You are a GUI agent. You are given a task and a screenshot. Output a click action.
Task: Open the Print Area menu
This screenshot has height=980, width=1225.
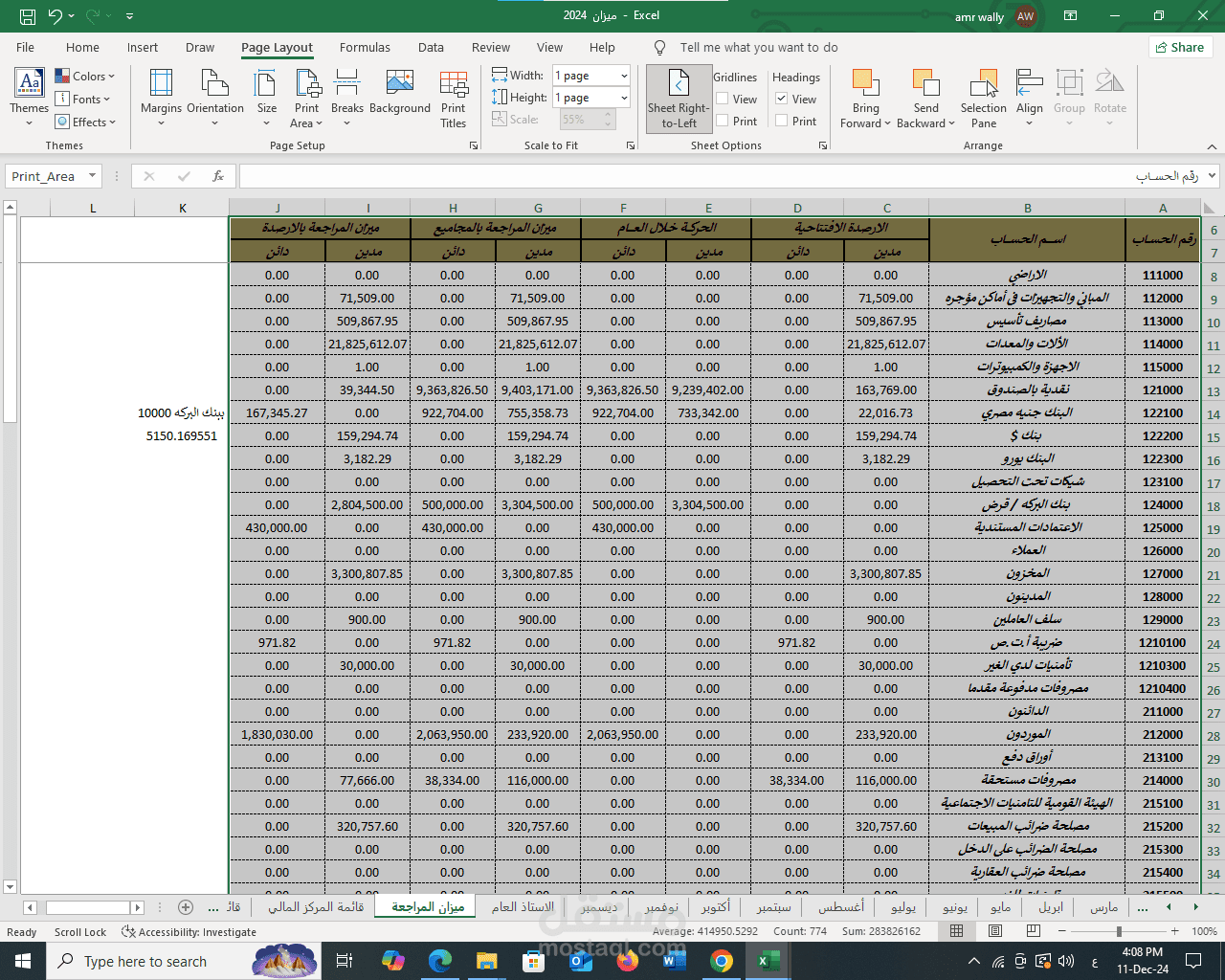pos(307,98)
